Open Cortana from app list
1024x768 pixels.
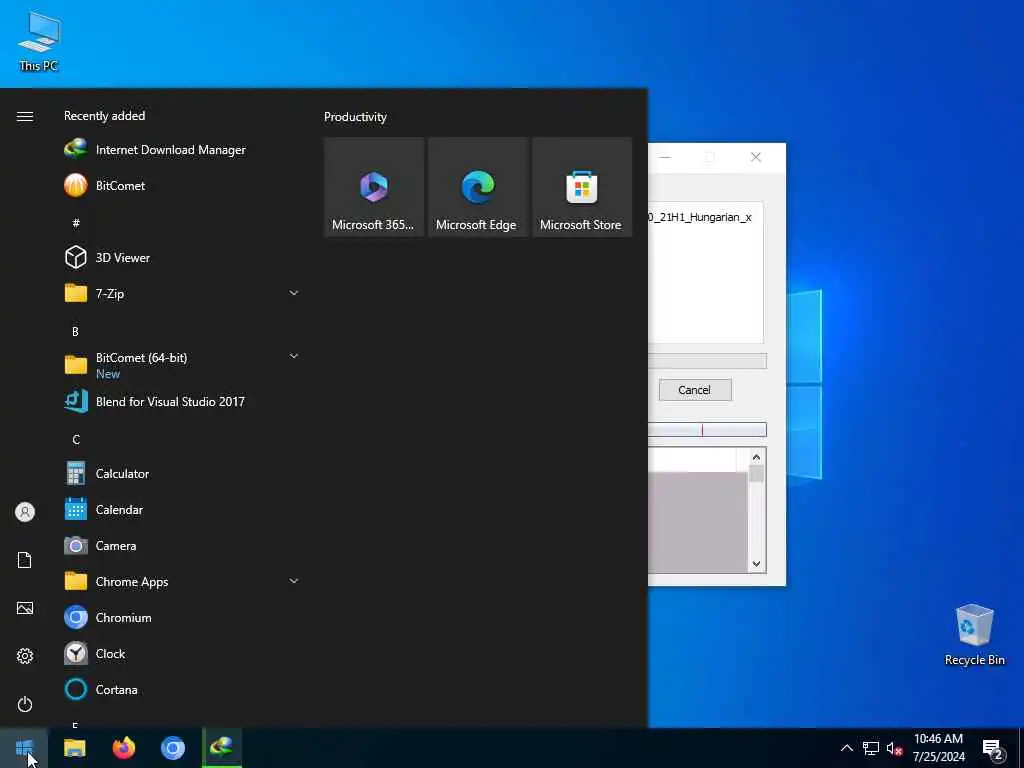pos(182,689)
